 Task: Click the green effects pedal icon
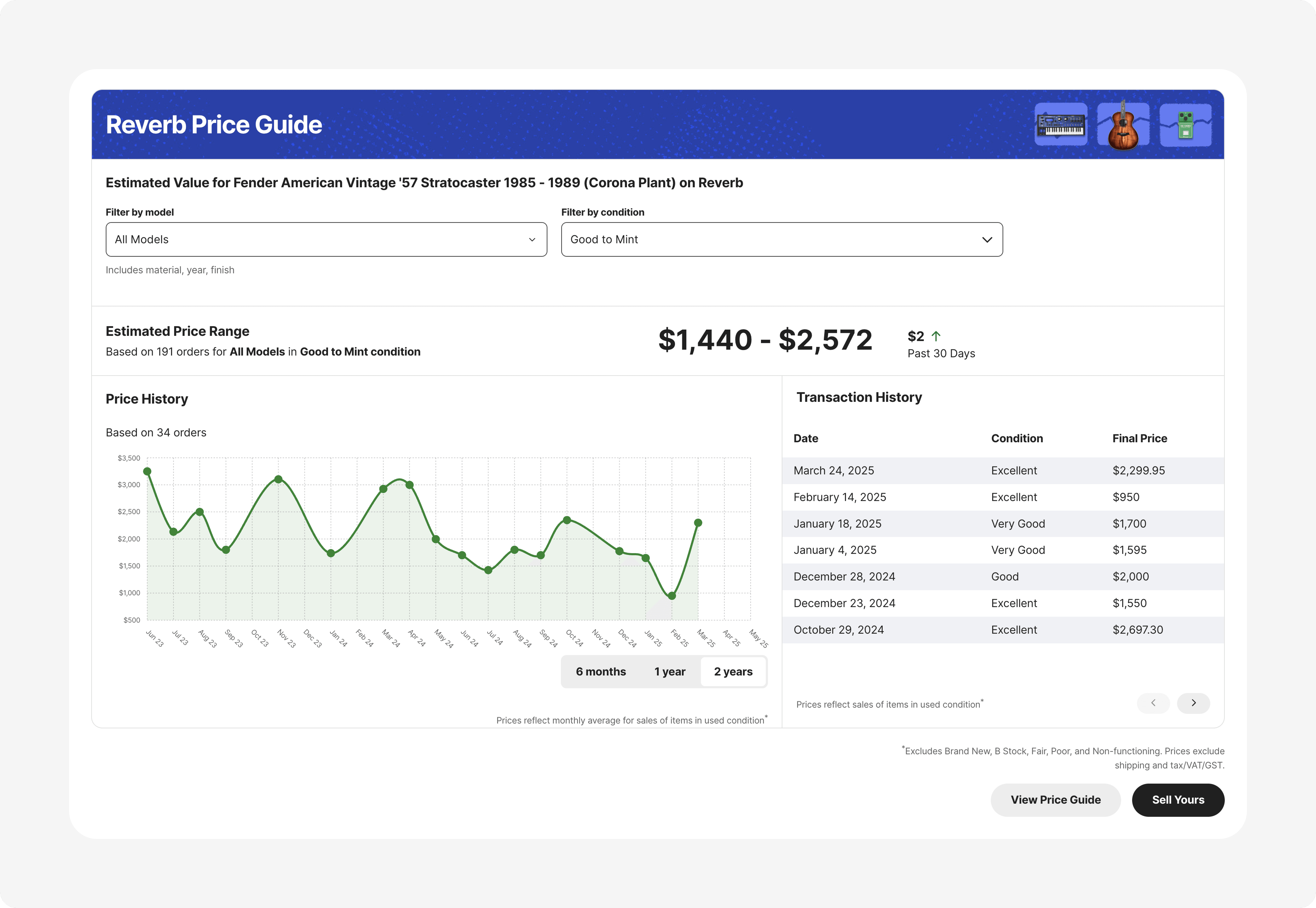pyautogui.click(x=1185, y=125)
